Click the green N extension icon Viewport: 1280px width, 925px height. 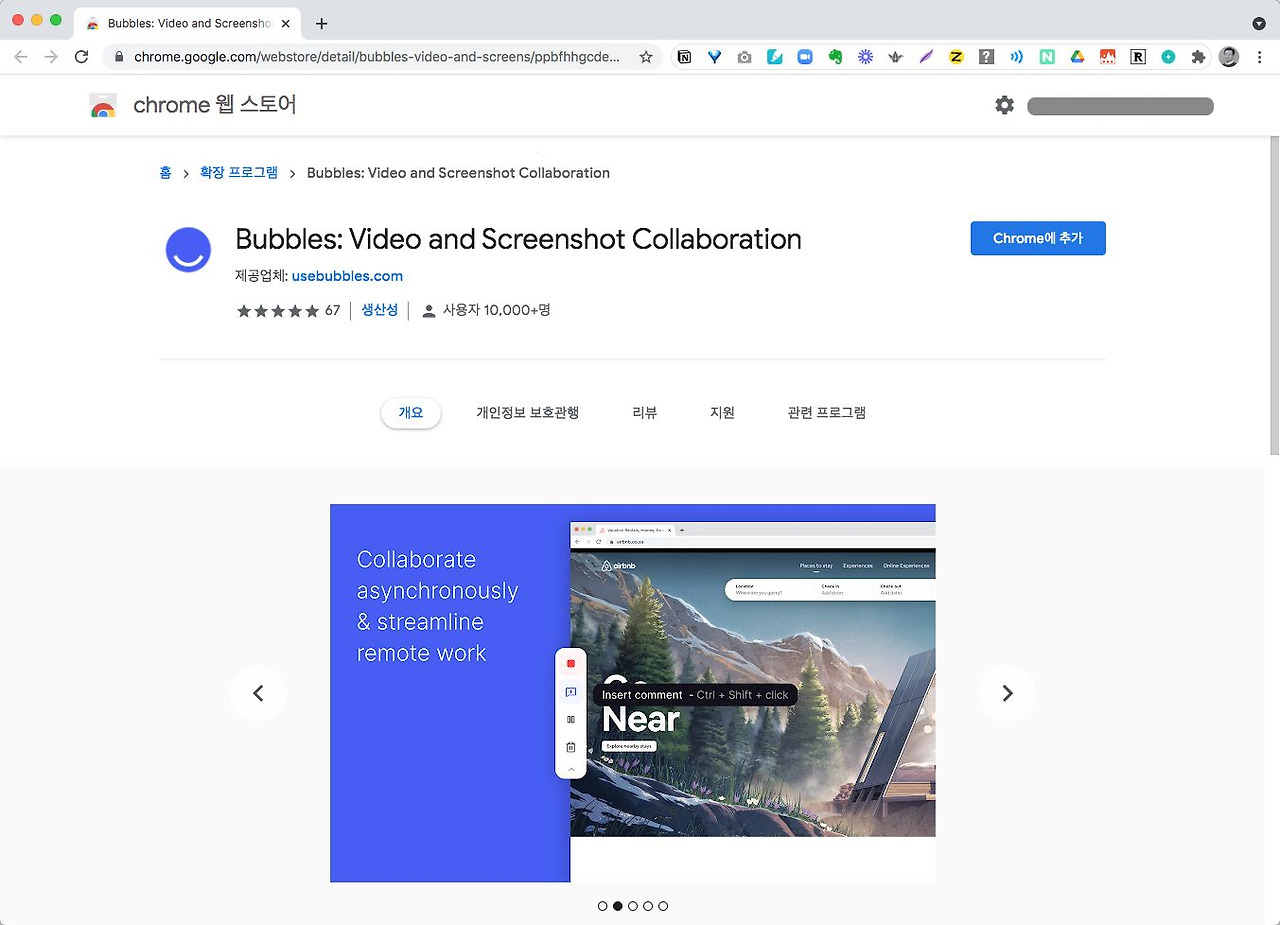(x=1047, y=57)
